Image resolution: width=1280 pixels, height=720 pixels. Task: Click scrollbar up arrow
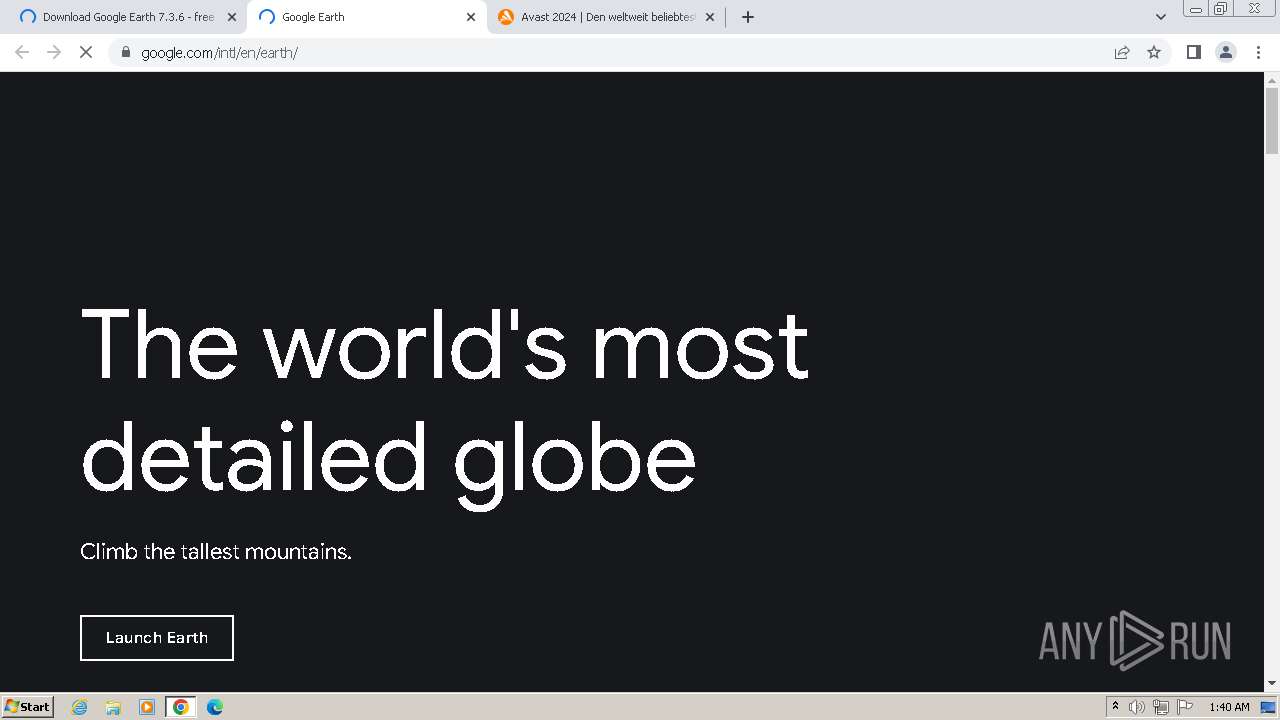[x=1272, y=79]
